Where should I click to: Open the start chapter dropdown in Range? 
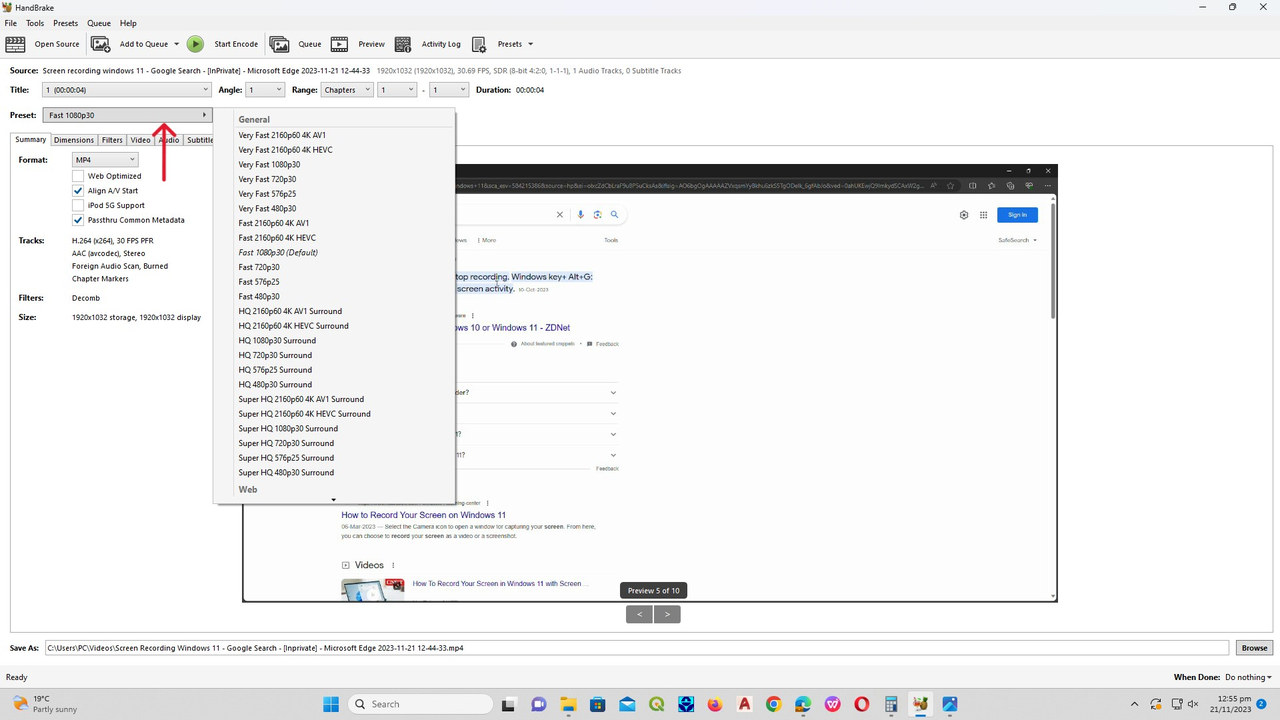click(397, 90)
